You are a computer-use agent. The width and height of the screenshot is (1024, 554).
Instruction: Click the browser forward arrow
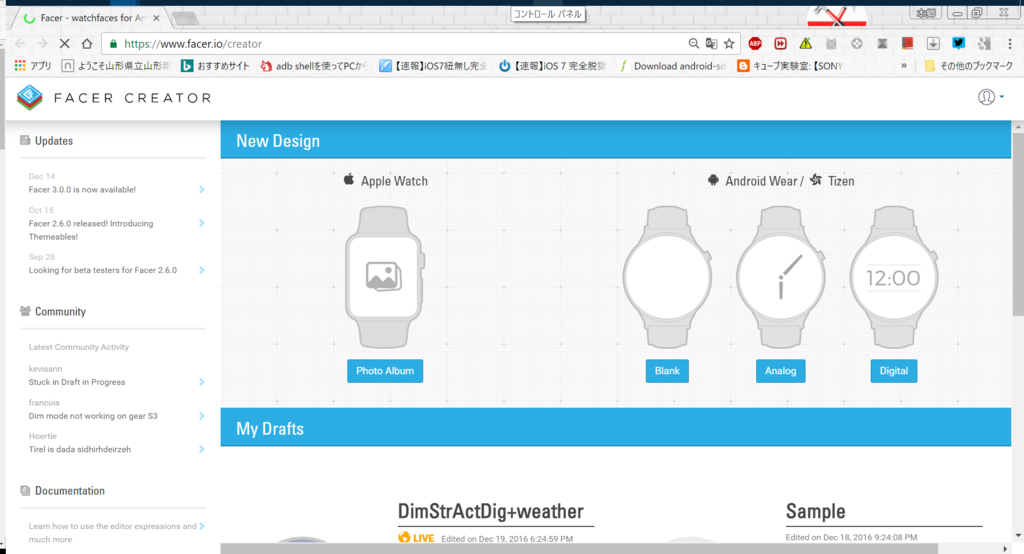point(42,44)
